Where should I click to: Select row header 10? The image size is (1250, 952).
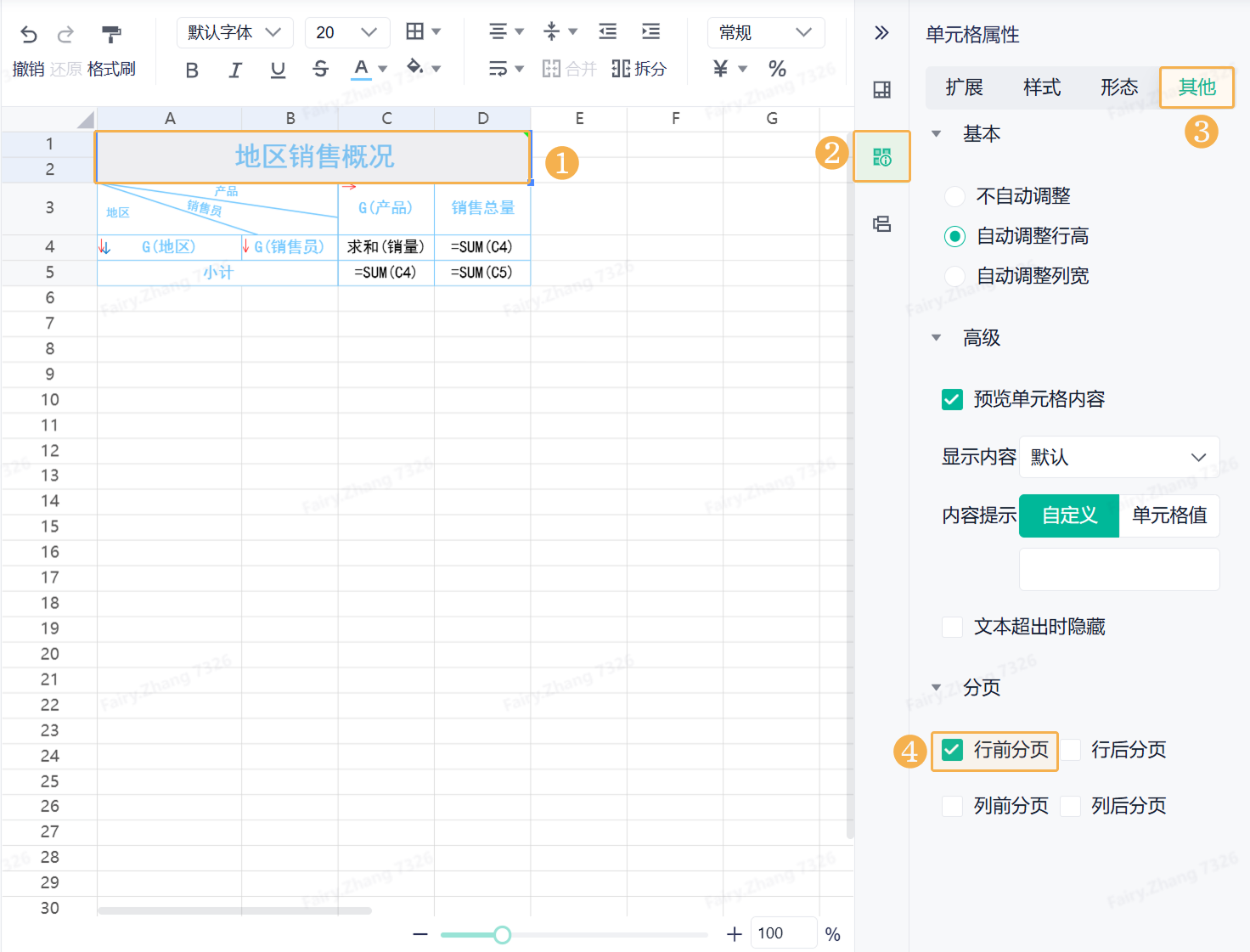[x=49, y=400]
